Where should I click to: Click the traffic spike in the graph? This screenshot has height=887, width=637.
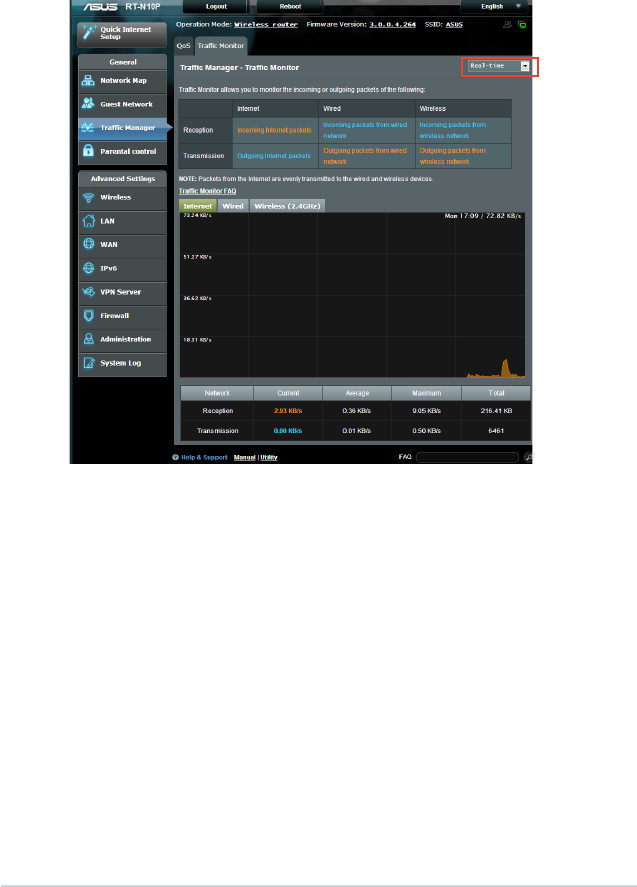click(x=505, y=368)
